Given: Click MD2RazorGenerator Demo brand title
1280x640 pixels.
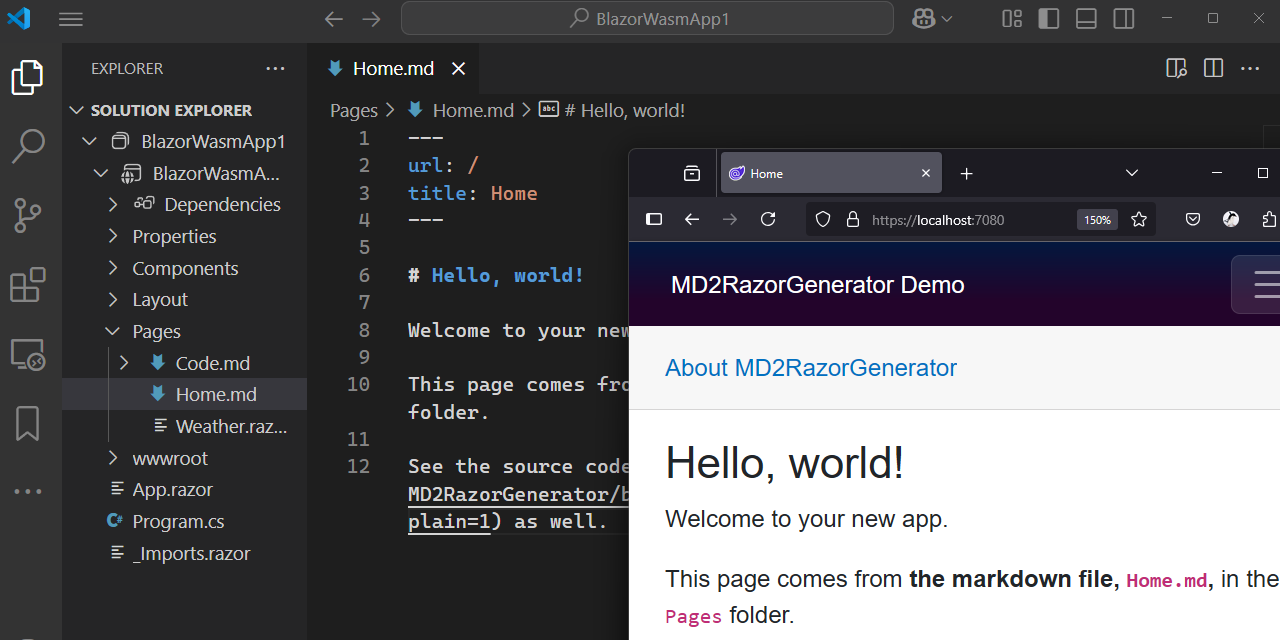Looking at the screenshot, I should 818,285.
